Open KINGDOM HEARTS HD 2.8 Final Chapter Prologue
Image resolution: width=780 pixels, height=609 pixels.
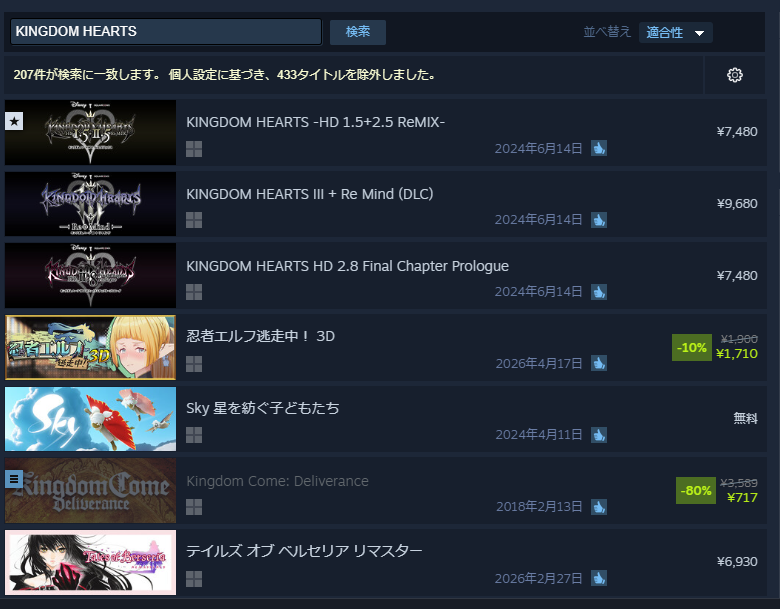click(347, 266)
